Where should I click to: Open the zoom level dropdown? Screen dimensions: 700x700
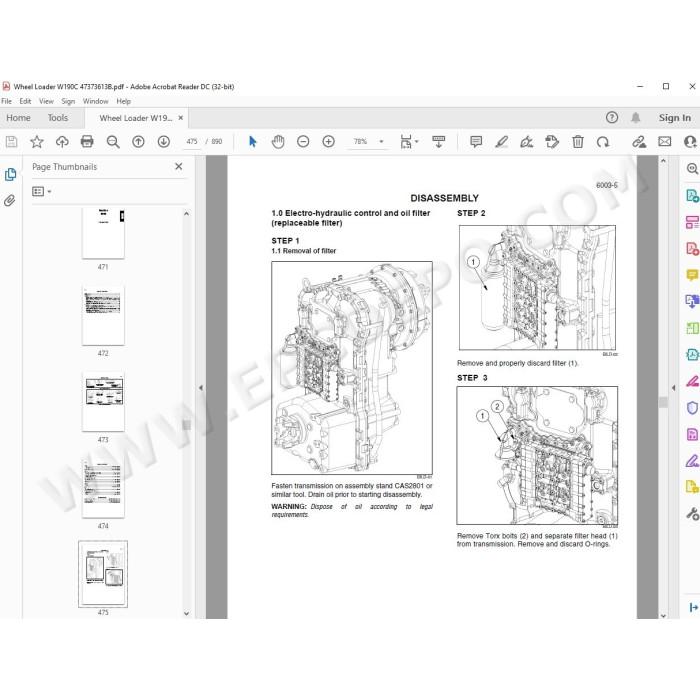point(381,142)
